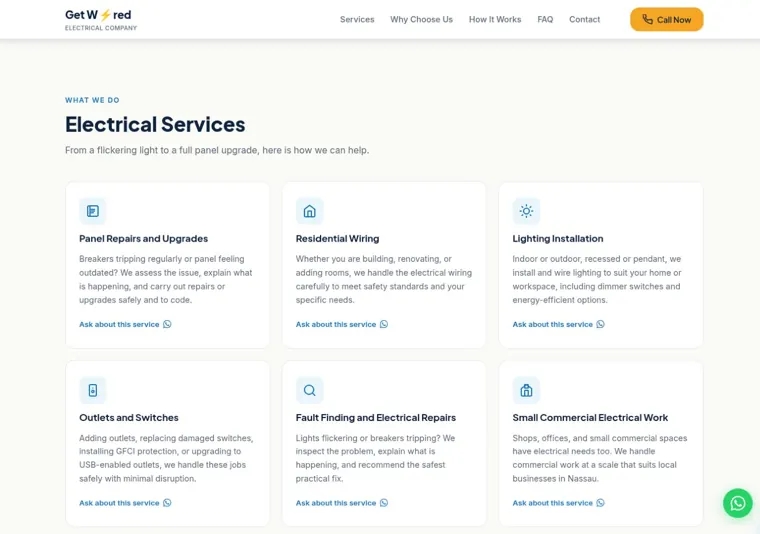The image size is (760, 534).
Task: Click the Residential Wiring house icon
Action: 309,211
